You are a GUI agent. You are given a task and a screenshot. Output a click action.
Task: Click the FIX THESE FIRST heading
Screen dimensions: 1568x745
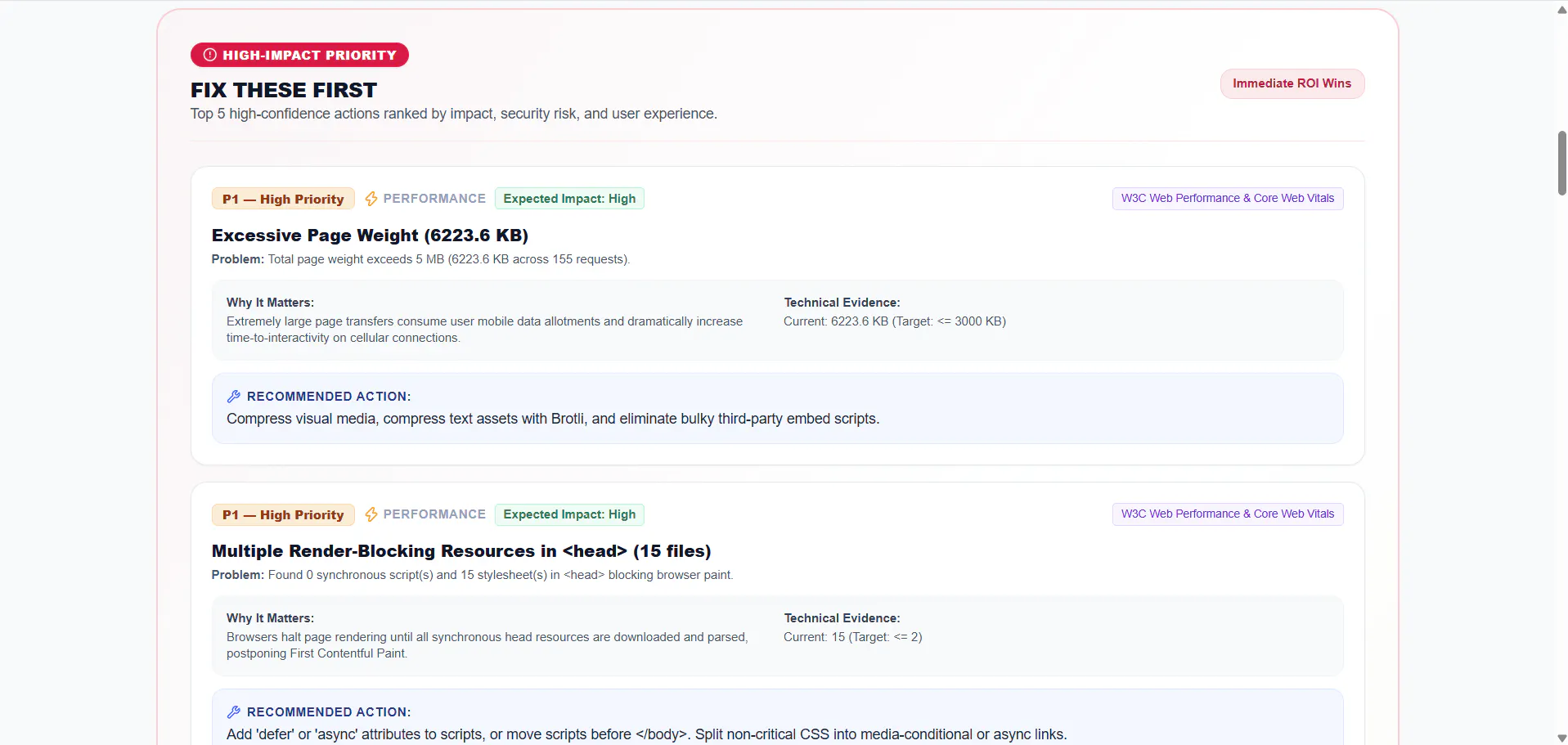284,90
